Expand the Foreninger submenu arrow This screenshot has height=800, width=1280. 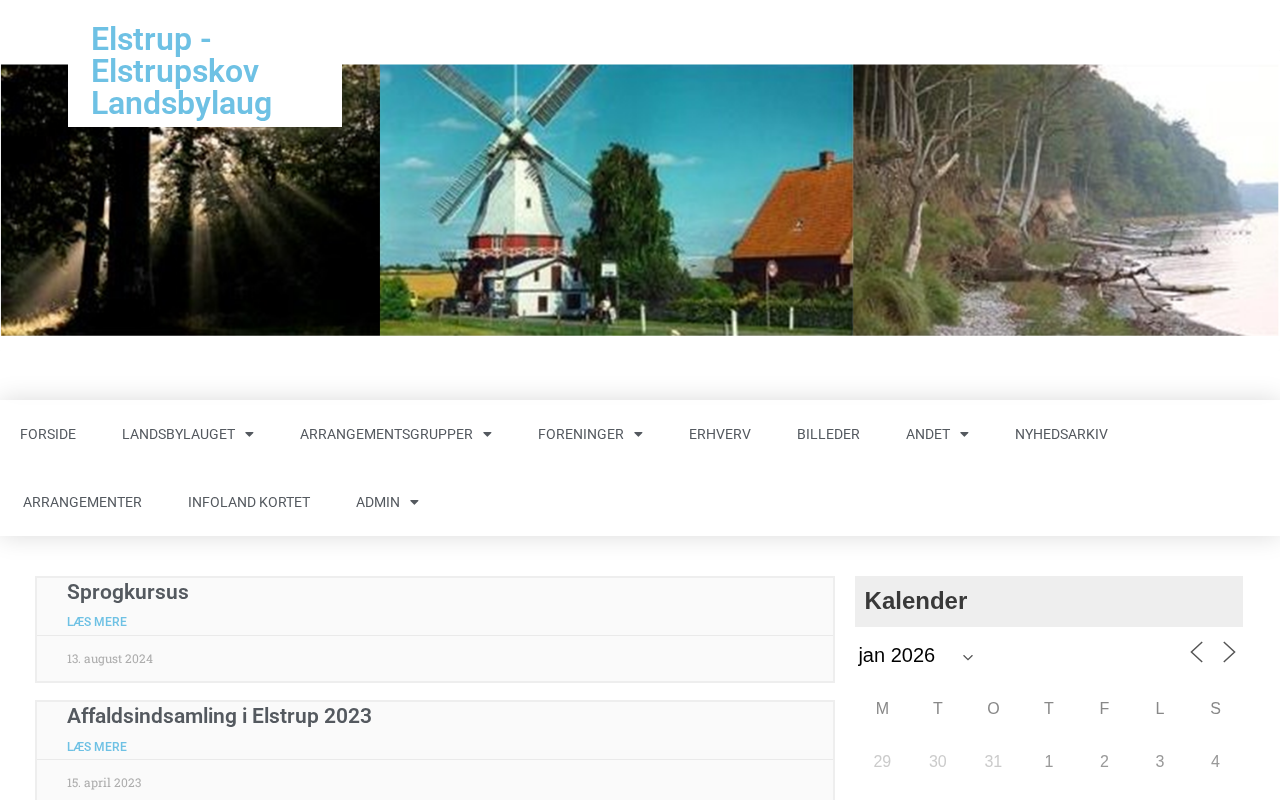pyautogui.click(x=638, y=434)
